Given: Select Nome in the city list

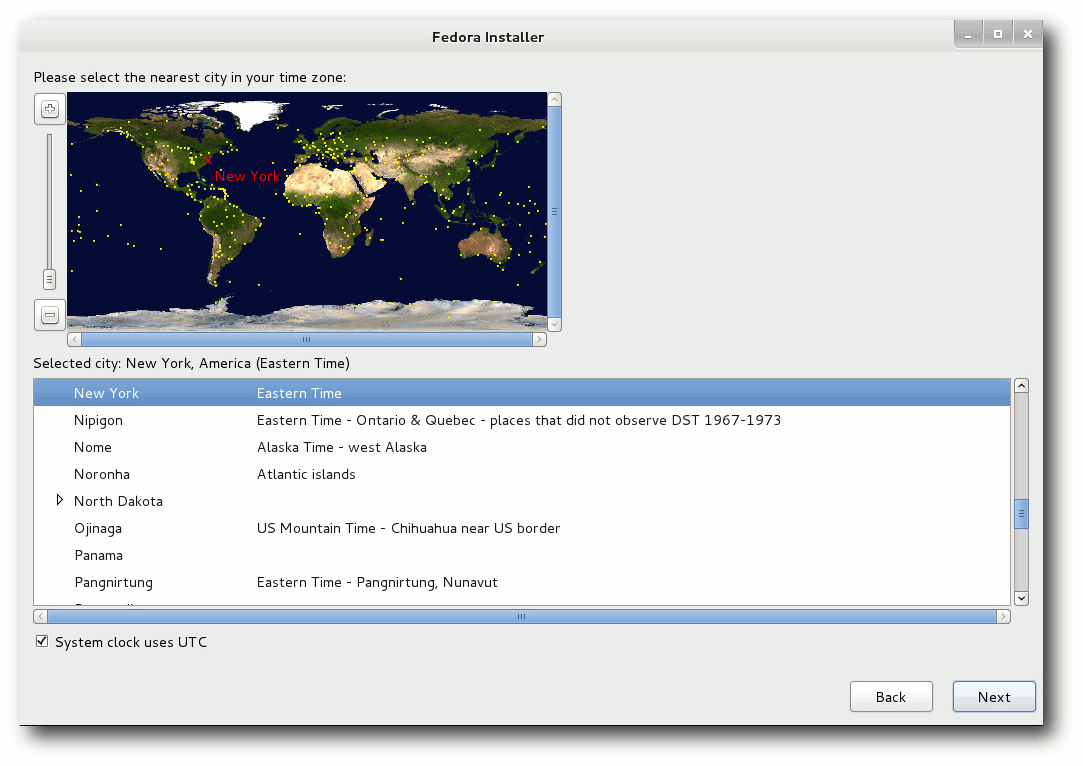Looking at the screenshot, I should click(x=521, y=447).
